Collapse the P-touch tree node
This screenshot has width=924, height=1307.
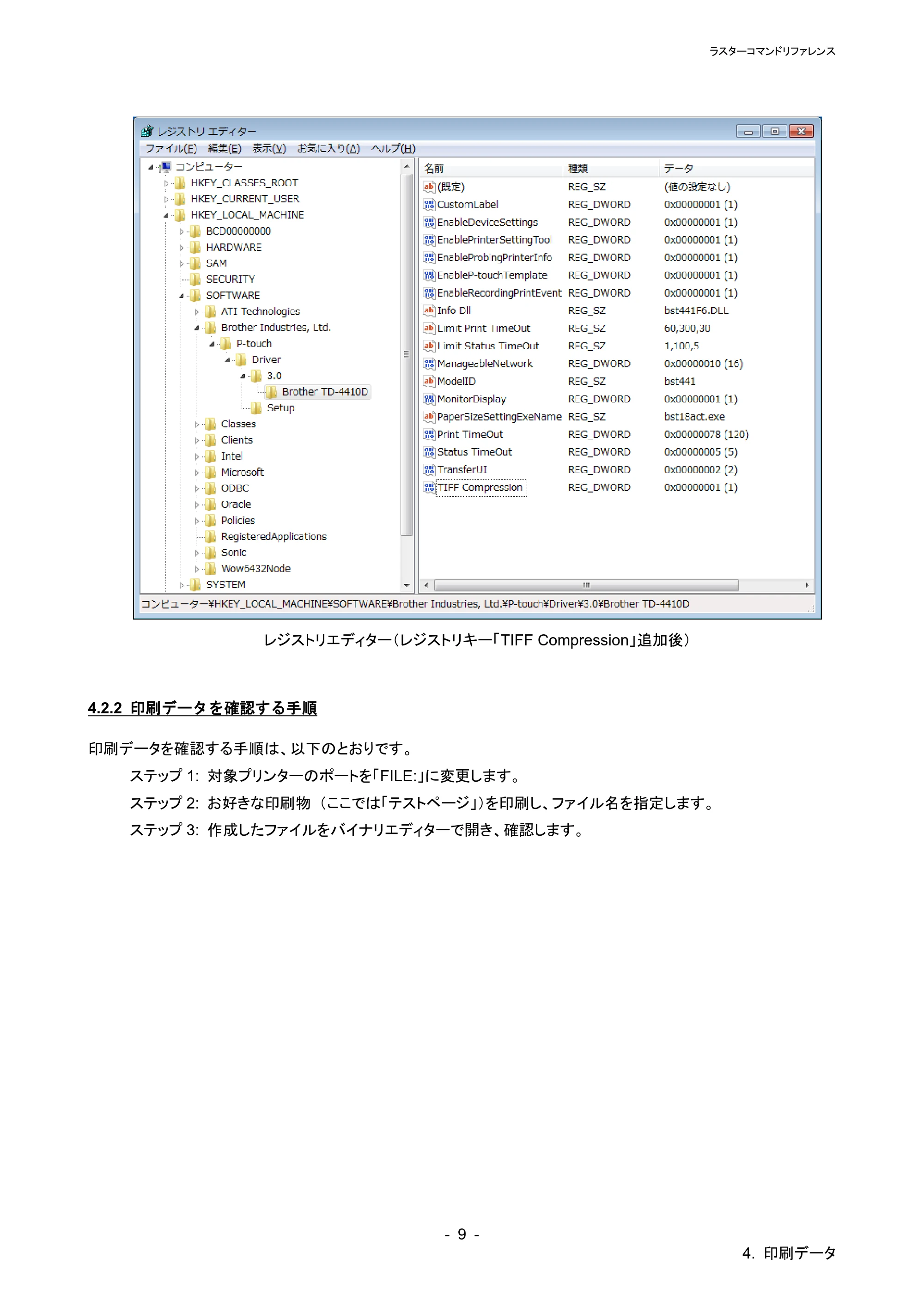(x=213, y=344)
